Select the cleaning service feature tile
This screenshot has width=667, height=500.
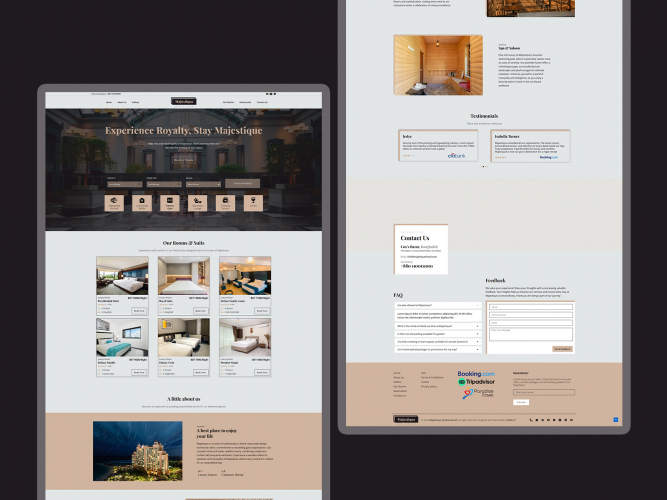click(225, 203)
